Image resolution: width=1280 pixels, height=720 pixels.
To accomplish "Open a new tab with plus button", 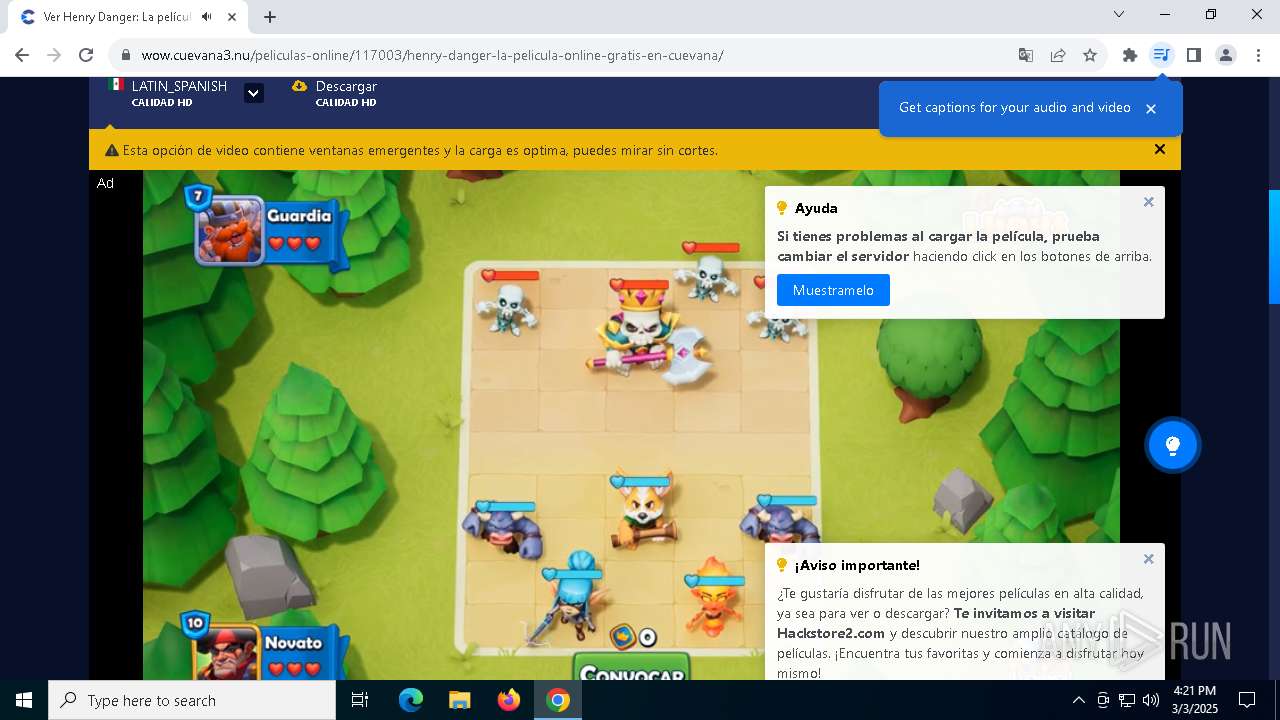I will (x=270, y=17).
